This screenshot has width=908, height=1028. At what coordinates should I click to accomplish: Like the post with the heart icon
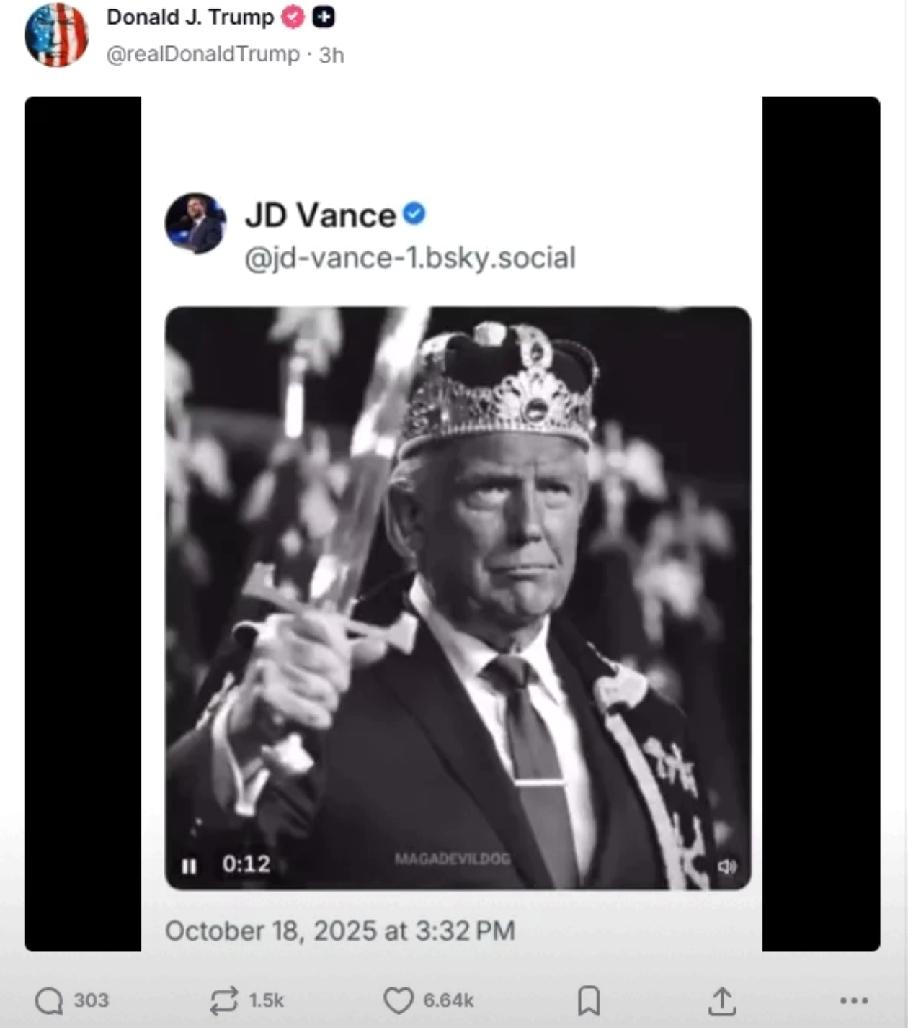[x=398, y=1000]
